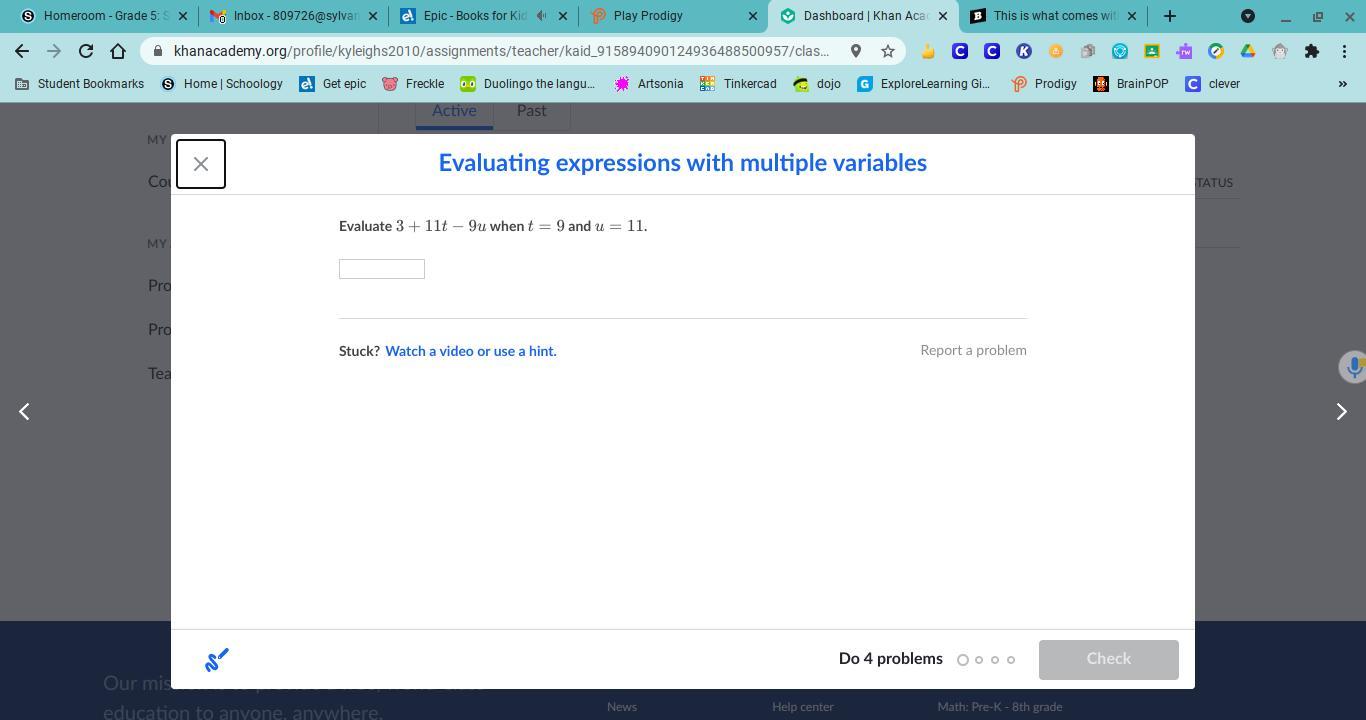The width and height of the screenshot is (1366, 720).
Task: Open the tab search dropdown
Action: click(x=1248, y=16)
